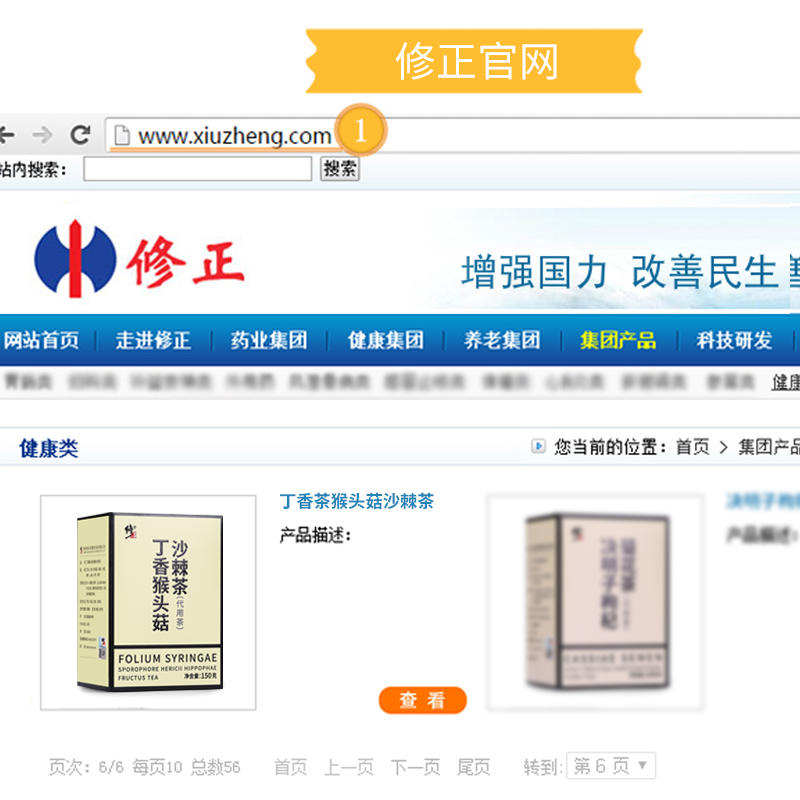Click the browser forward arrow

(42, 135)
